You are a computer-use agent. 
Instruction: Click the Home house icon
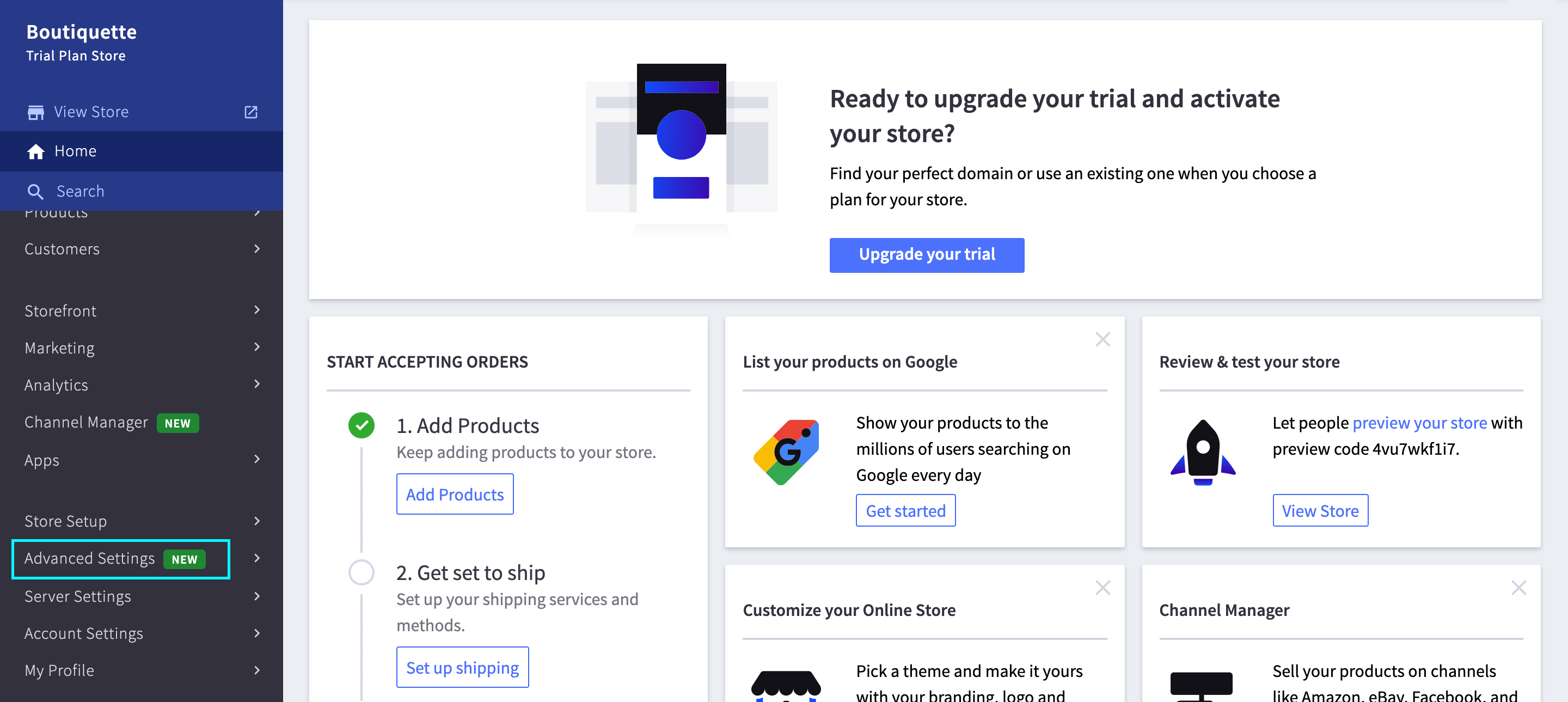click(x=36, y=151)
